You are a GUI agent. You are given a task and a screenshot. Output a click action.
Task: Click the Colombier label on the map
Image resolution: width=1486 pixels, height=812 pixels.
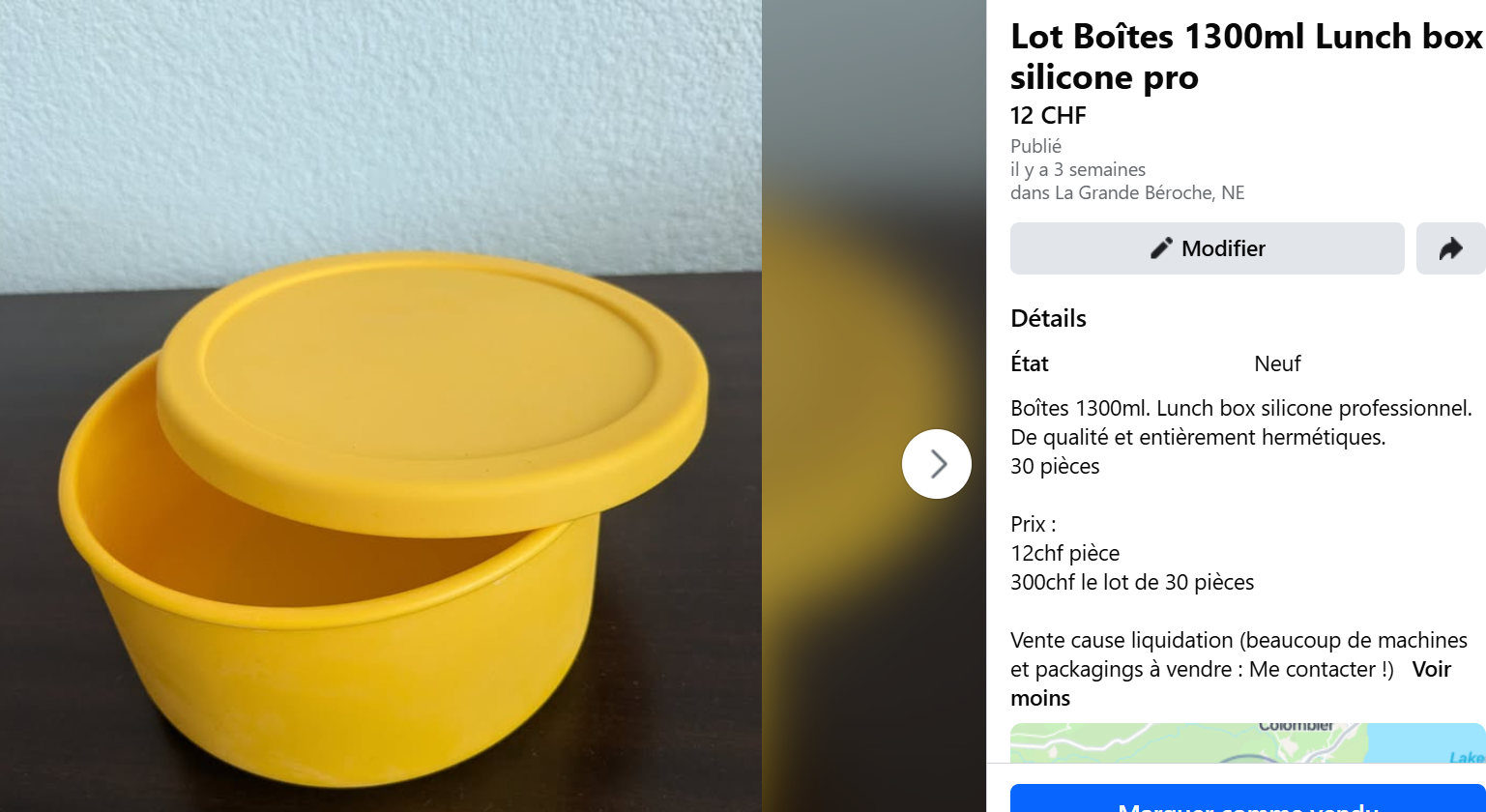(x=1296, y=726)
